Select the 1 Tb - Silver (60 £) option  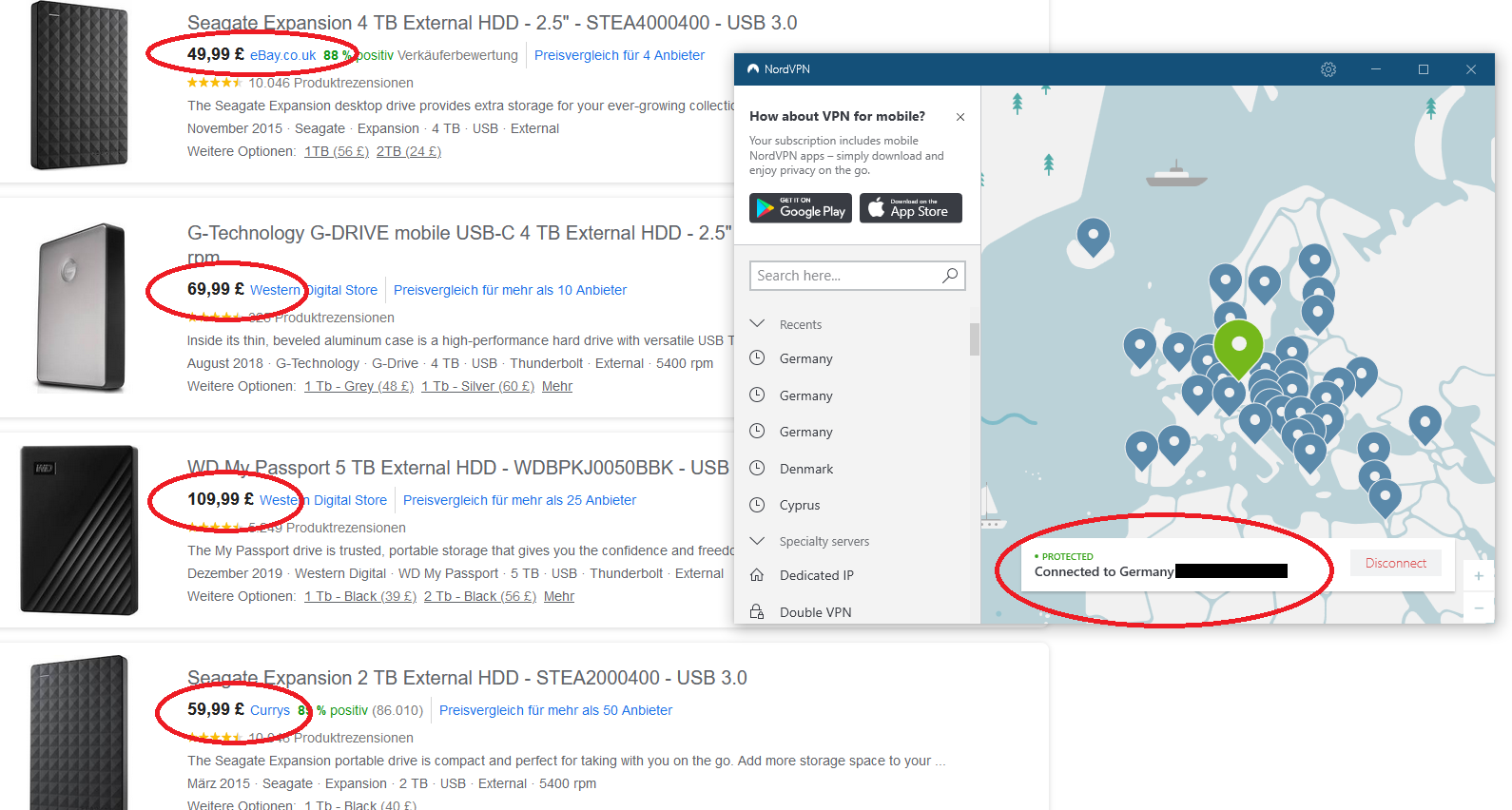click(x=477, y=386)
